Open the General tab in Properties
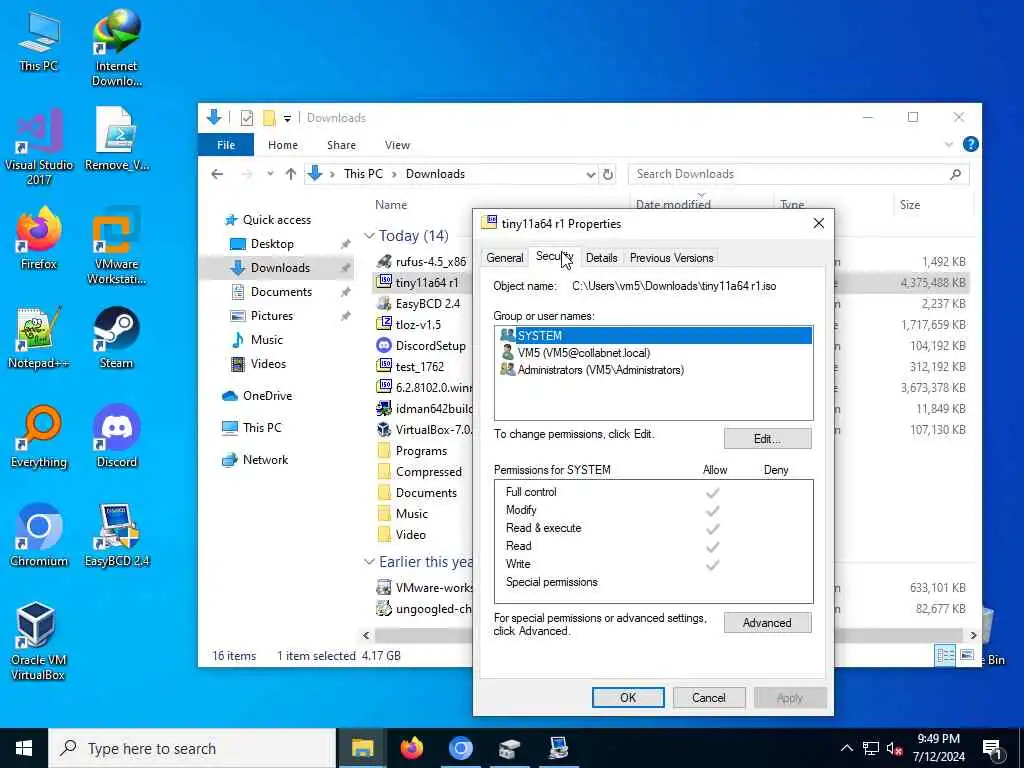This screenshot has height=768, width=1024. [x=504, y=258]
